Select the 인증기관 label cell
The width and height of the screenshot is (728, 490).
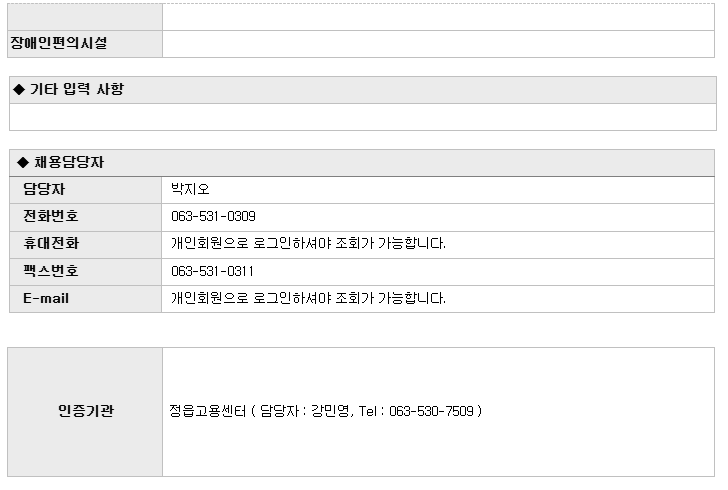pos(85,412)
